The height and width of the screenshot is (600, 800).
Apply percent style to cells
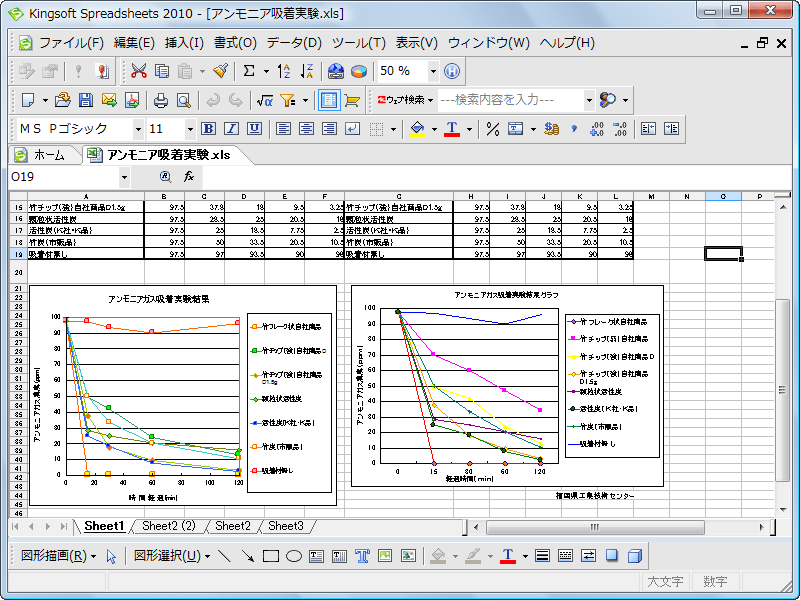(x=492, y=129)
